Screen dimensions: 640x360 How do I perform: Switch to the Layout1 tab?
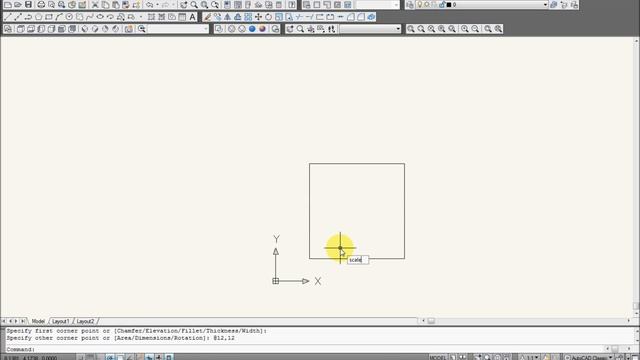(60, 322)
